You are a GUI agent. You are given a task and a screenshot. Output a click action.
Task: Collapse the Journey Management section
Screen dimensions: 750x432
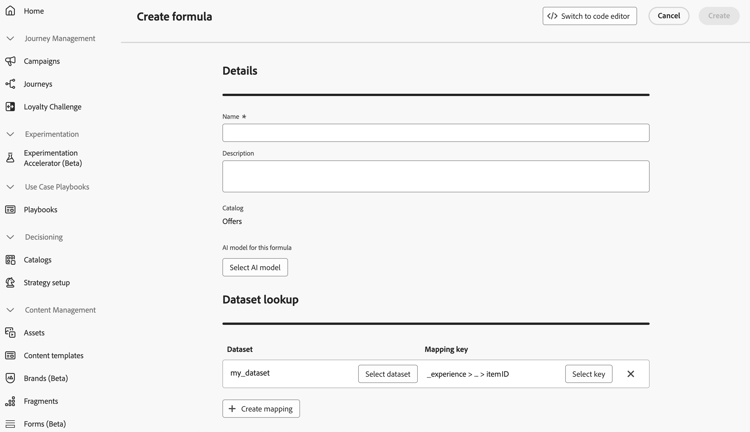click(10, 39)
